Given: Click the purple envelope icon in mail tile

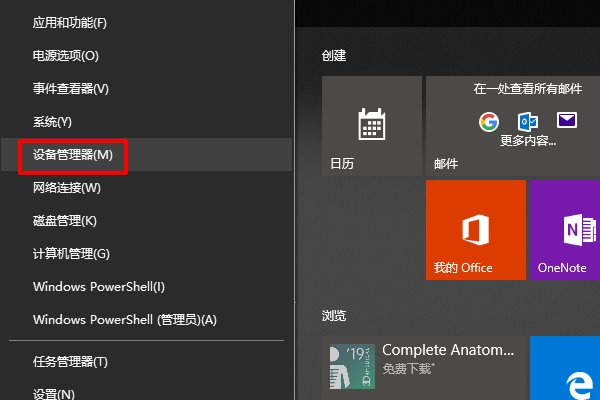Looking at the screenshot, I should tap(567, 120).
